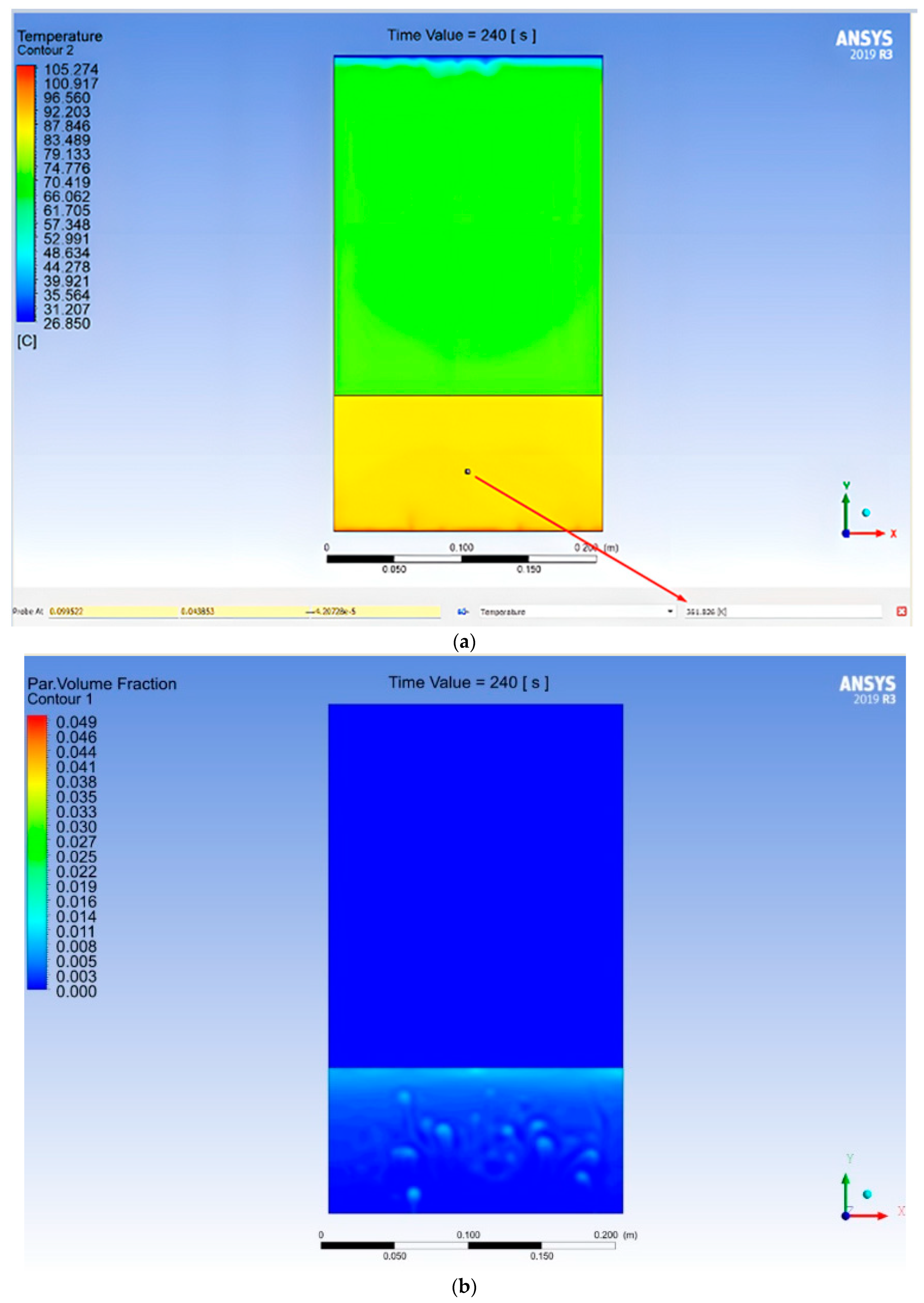The width and height of the screenshot is (924, 1303).
Task: Click the Par.Volume Fraction color legend bar
Action: [x=37, y=853]
